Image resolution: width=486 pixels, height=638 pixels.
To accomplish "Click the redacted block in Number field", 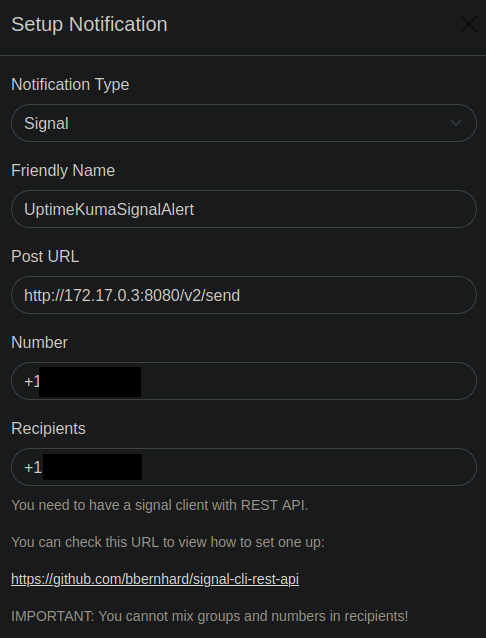I will [x=90, y=382].
